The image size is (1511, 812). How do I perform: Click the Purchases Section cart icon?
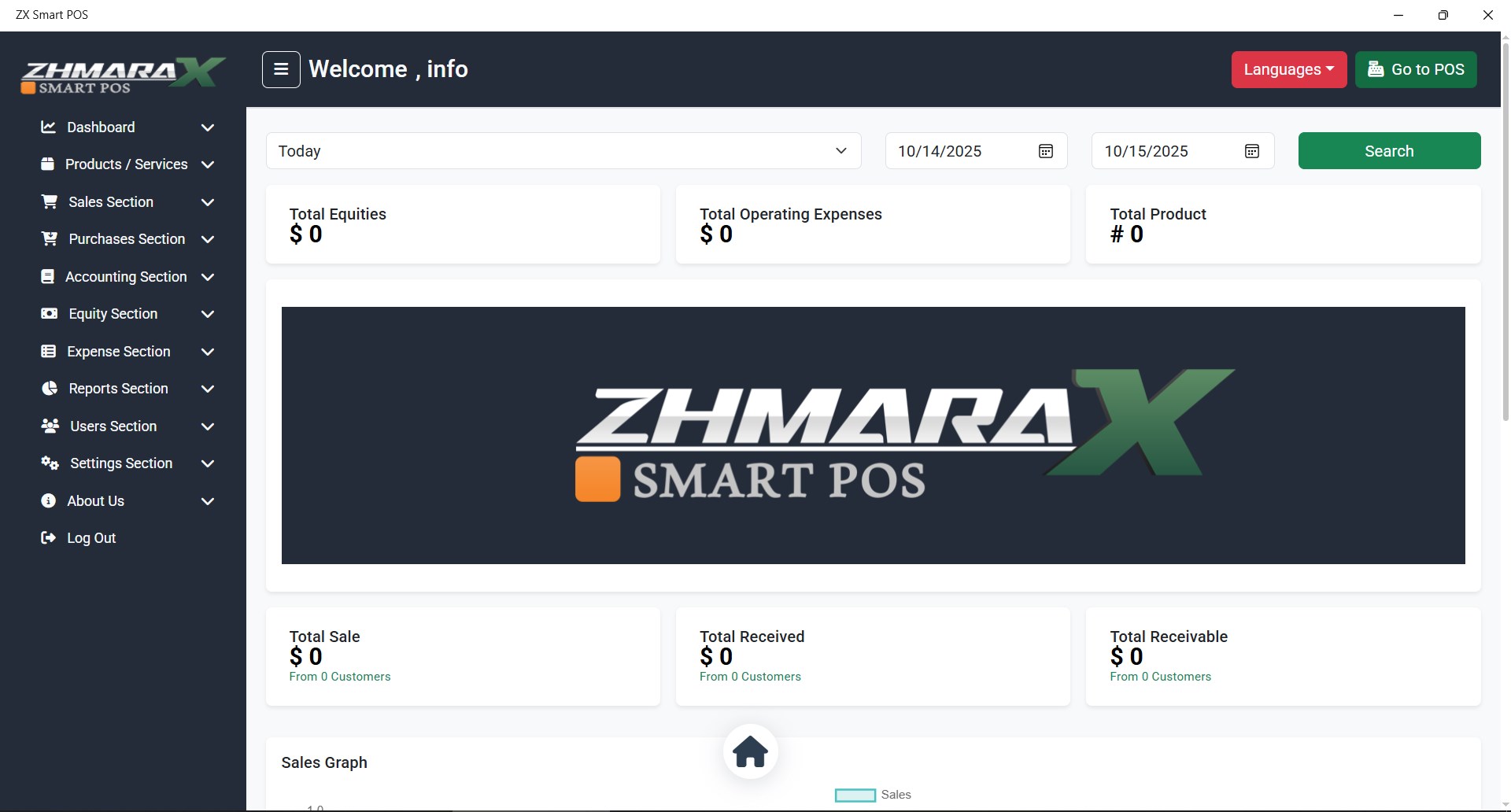point(49,238)
